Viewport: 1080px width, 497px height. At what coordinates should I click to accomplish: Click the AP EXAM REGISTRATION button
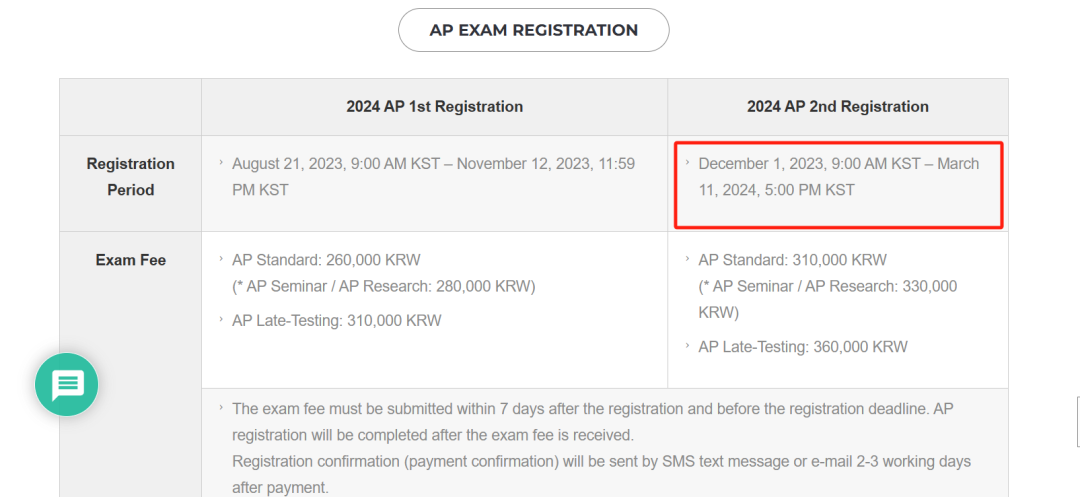tap(533, 30)
